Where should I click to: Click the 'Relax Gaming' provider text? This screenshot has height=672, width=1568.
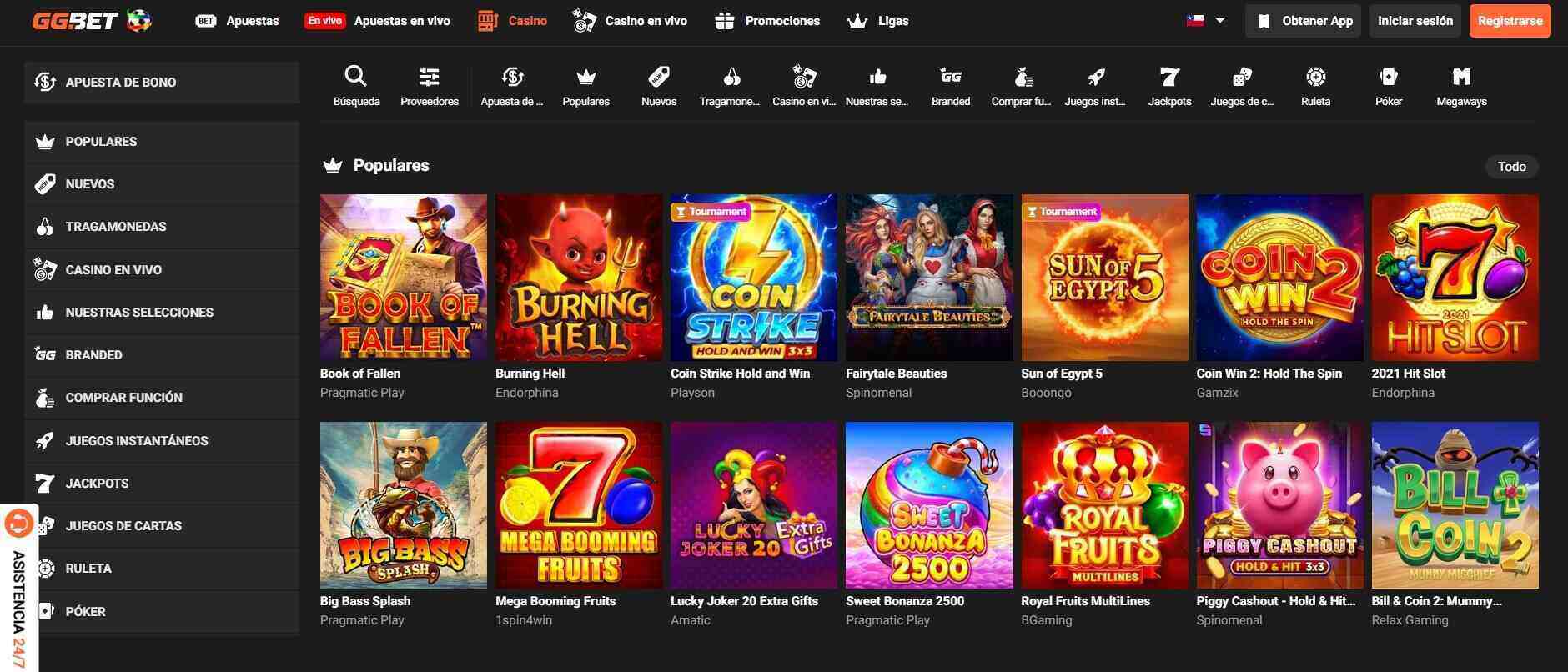(x=1410, y=620)
